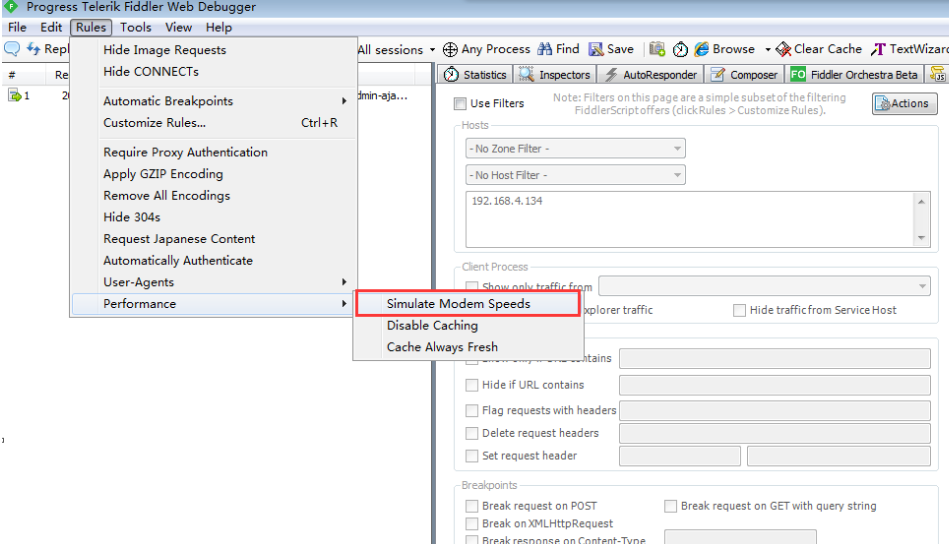This screenshot has height=544, width=949.
Task: Click the Hide if URL contains input field
Action: (x=775, y=385)
